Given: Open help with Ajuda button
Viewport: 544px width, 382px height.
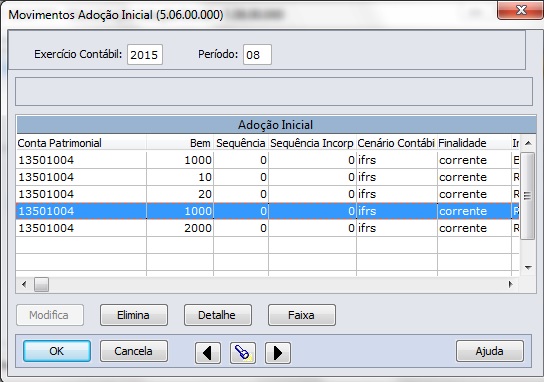Looking at the screenshot, I should pos(490,351).
